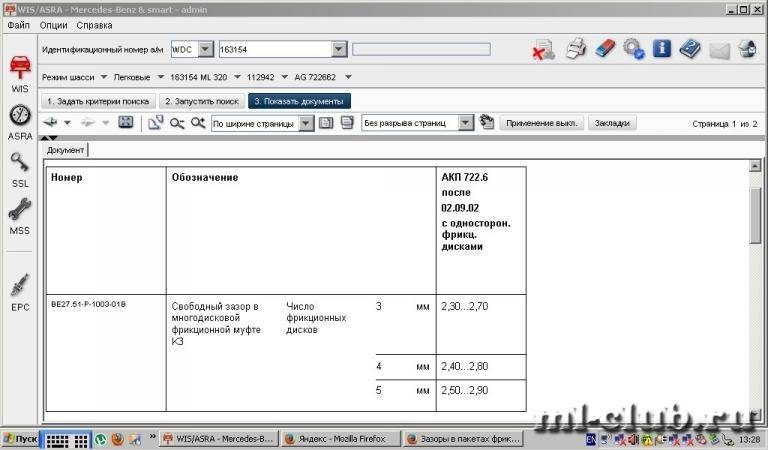Open the blue info icon

[x=662, y=48]
